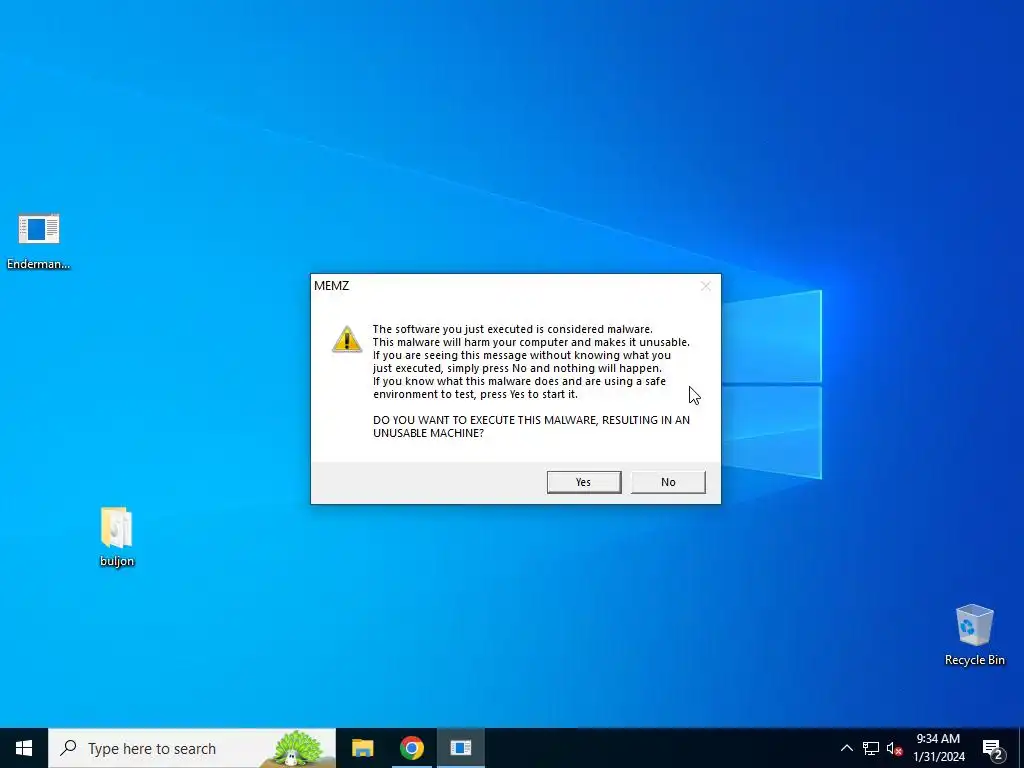Click the muted volume tray icon

[x=894, y=748]
